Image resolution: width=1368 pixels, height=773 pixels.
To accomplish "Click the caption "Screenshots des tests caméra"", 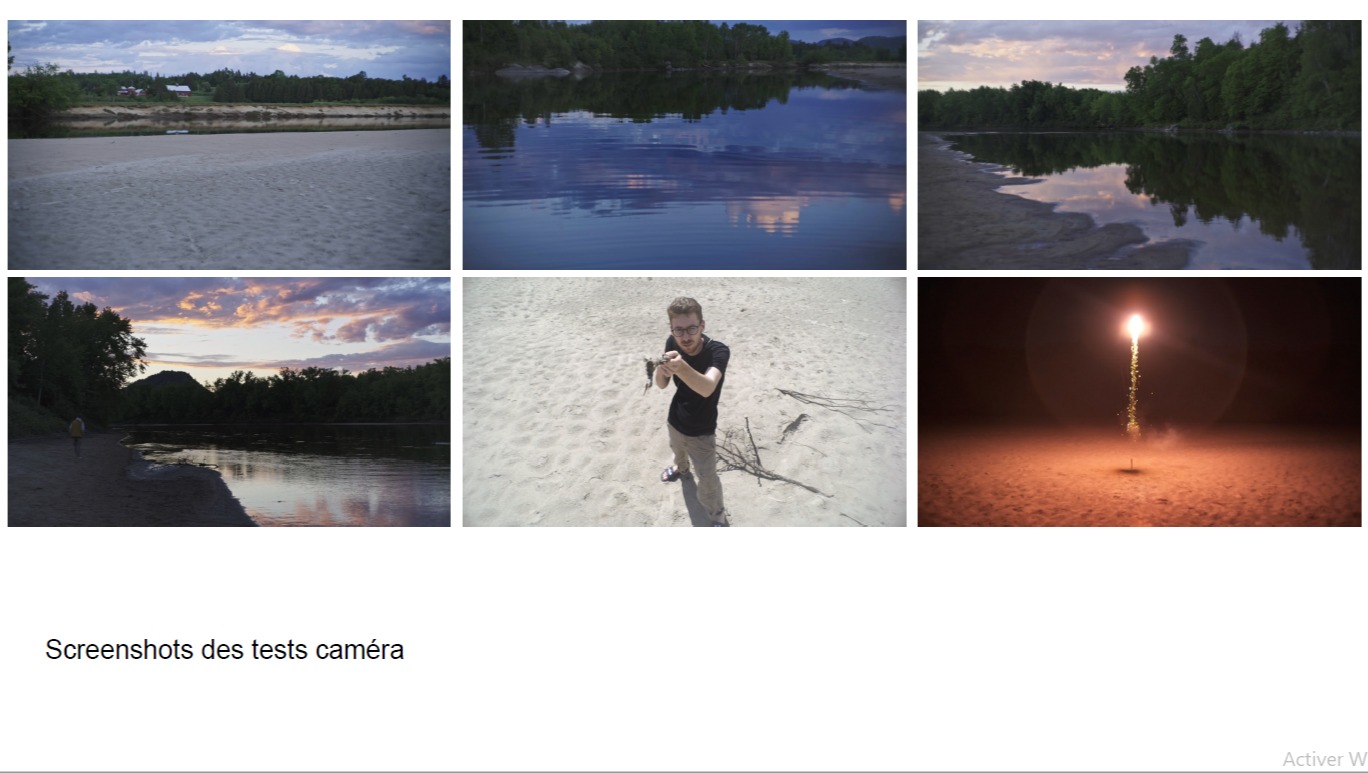I will click(x=225, y=650).
